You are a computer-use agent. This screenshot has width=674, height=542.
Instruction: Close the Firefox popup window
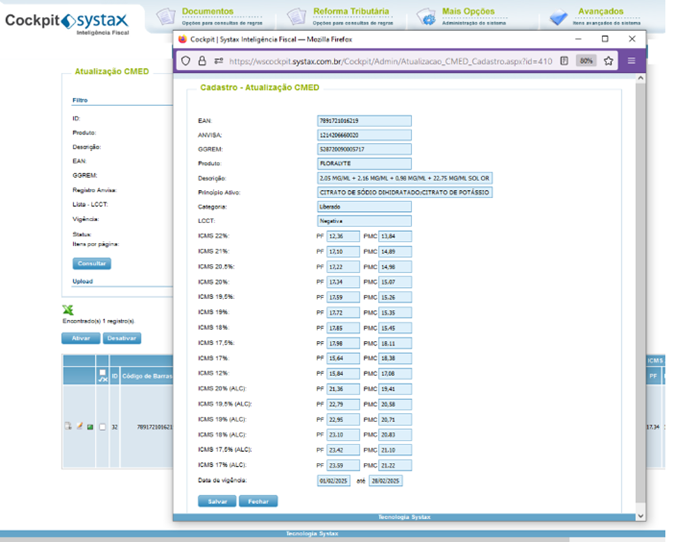pyautogui.click(x=631, y=39)
